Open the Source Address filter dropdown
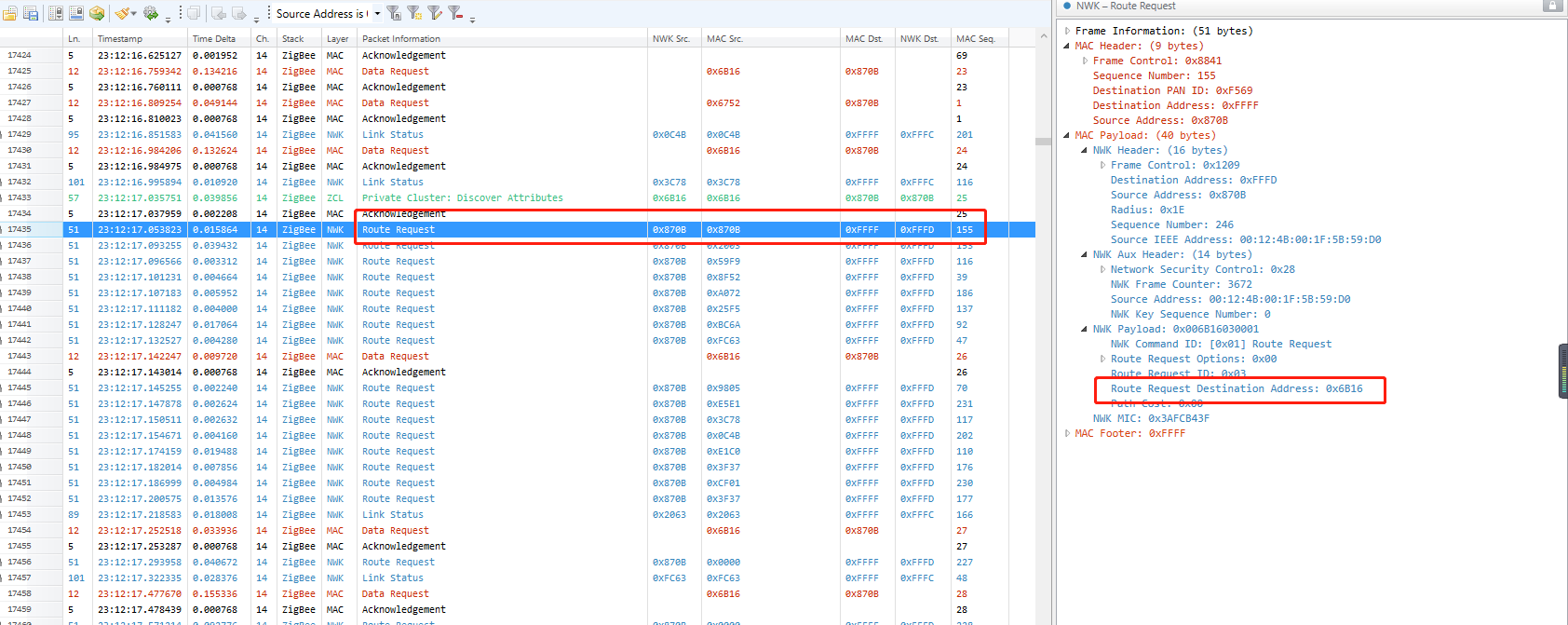Screen dimensions: 1568x625 377,13
